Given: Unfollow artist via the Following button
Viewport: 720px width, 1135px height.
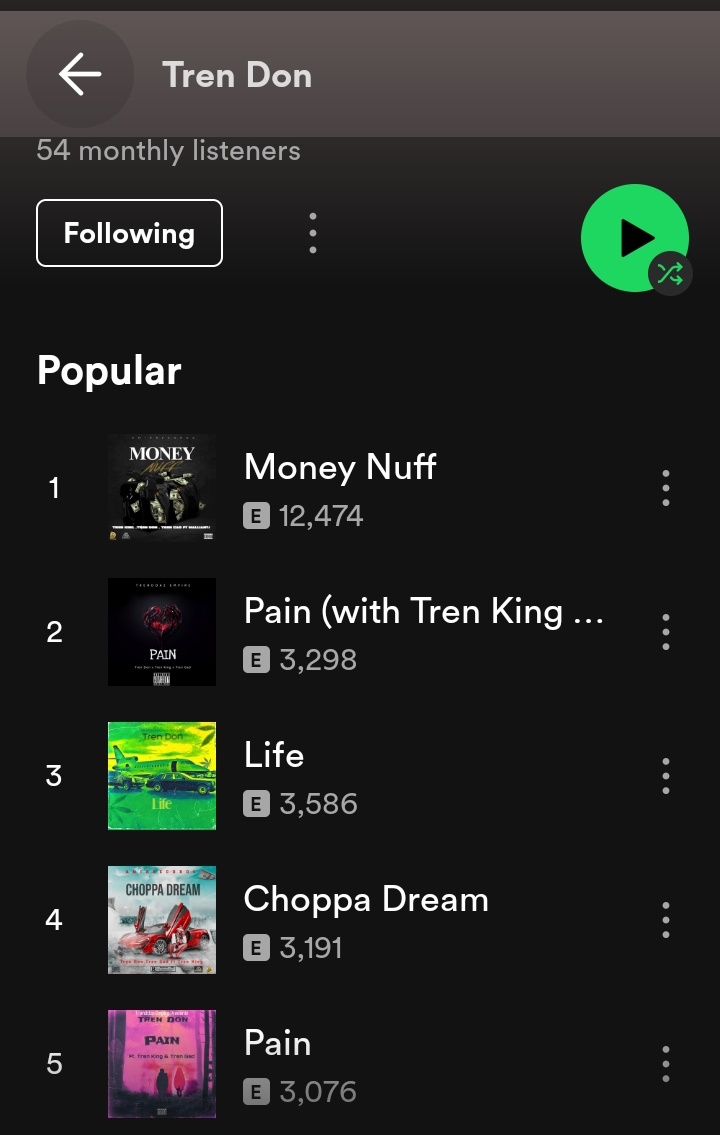Looking at the screenshot, I should click(x=130, y=233).
